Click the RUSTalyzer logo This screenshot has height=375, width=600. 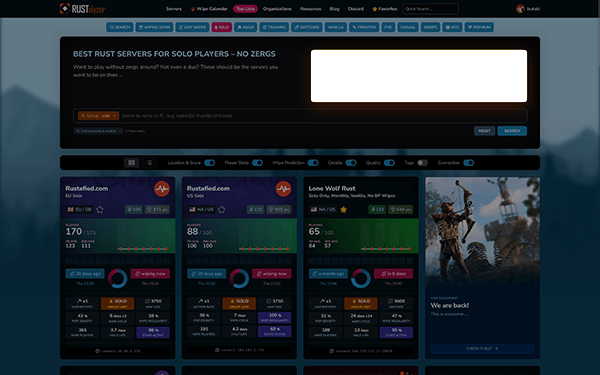tap(82, 8)
